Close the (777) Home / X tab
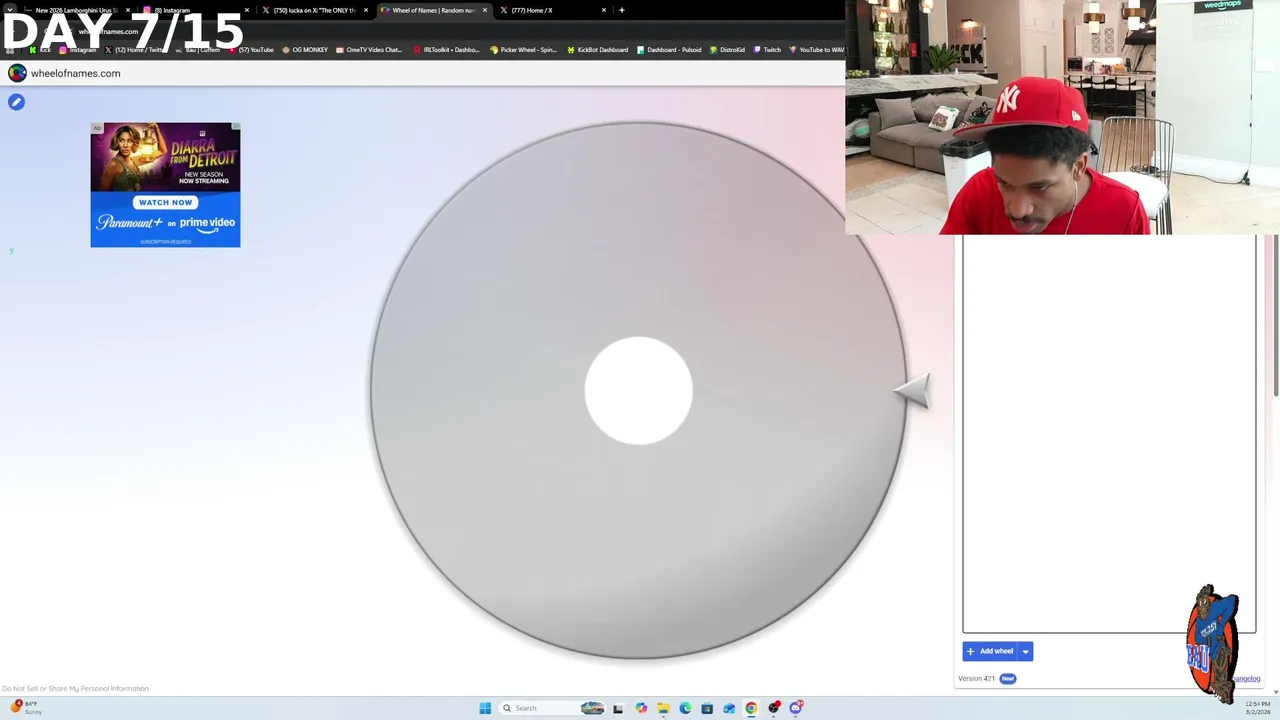This screenshot has width=1280, height=720. tap(604, 10)
